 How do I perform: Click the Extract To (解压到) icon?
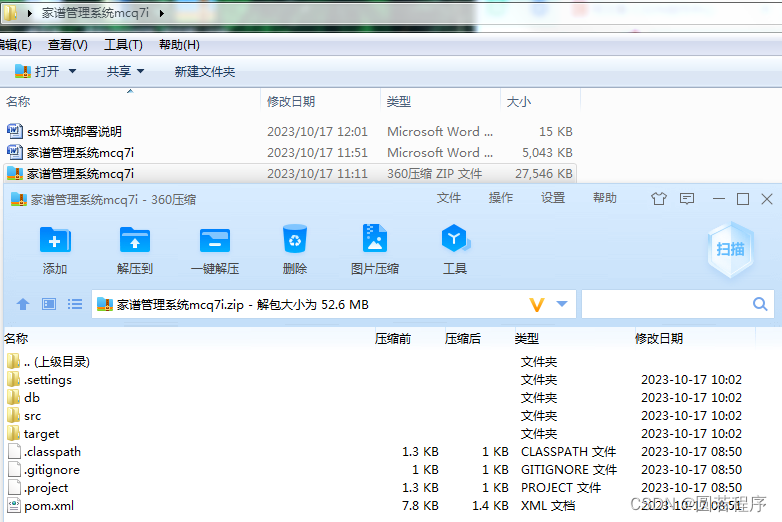[x=135, y=240]
